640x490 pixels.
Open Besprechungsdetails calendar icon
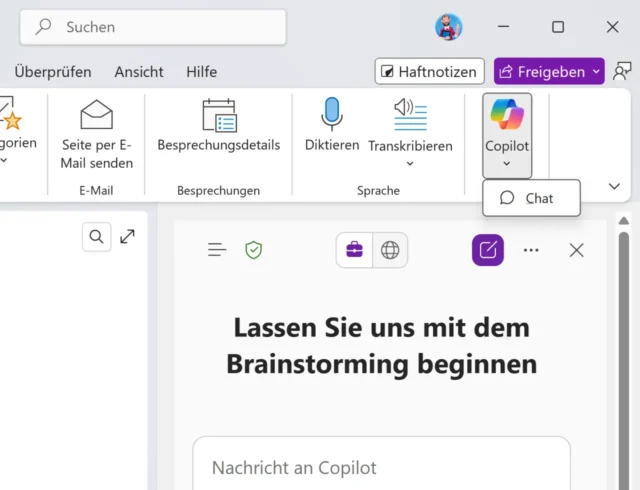point(219,116)
